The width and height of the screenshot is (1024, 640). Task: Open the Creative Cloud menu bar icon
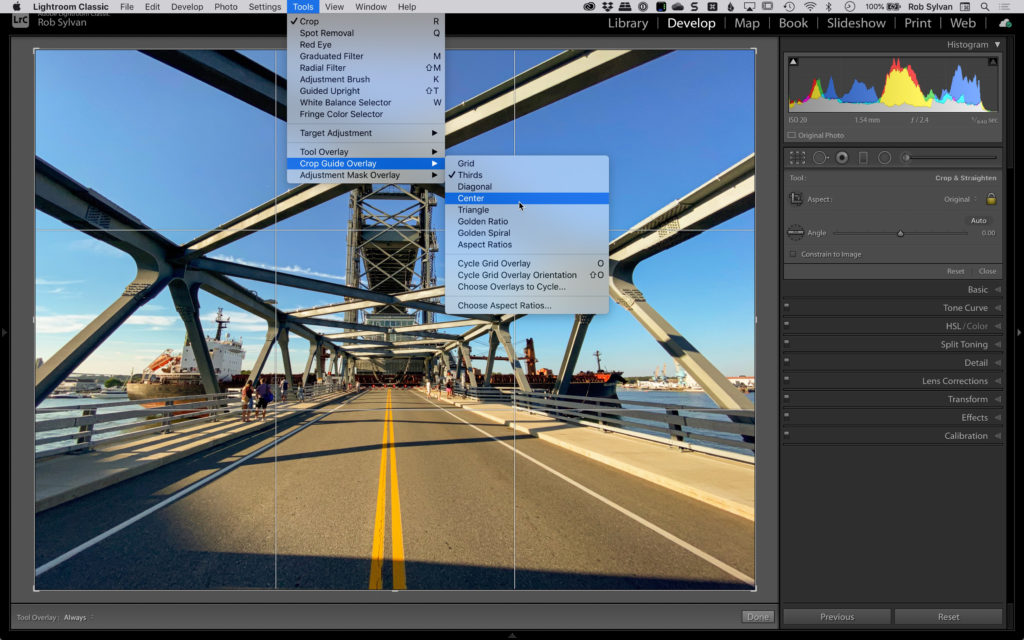pos(589,7)
